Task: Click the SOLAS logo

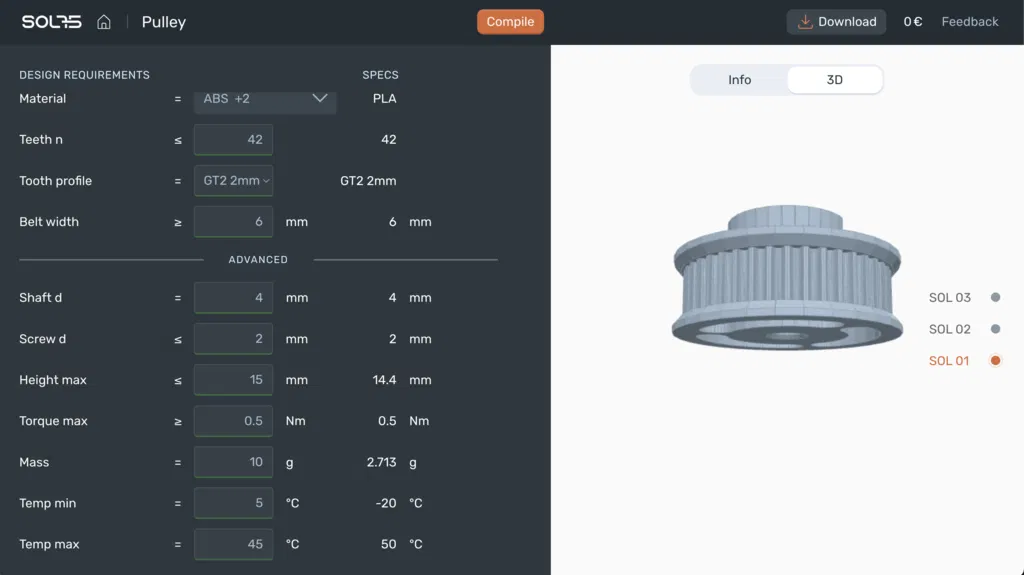Action: click(x=52, y=22)
